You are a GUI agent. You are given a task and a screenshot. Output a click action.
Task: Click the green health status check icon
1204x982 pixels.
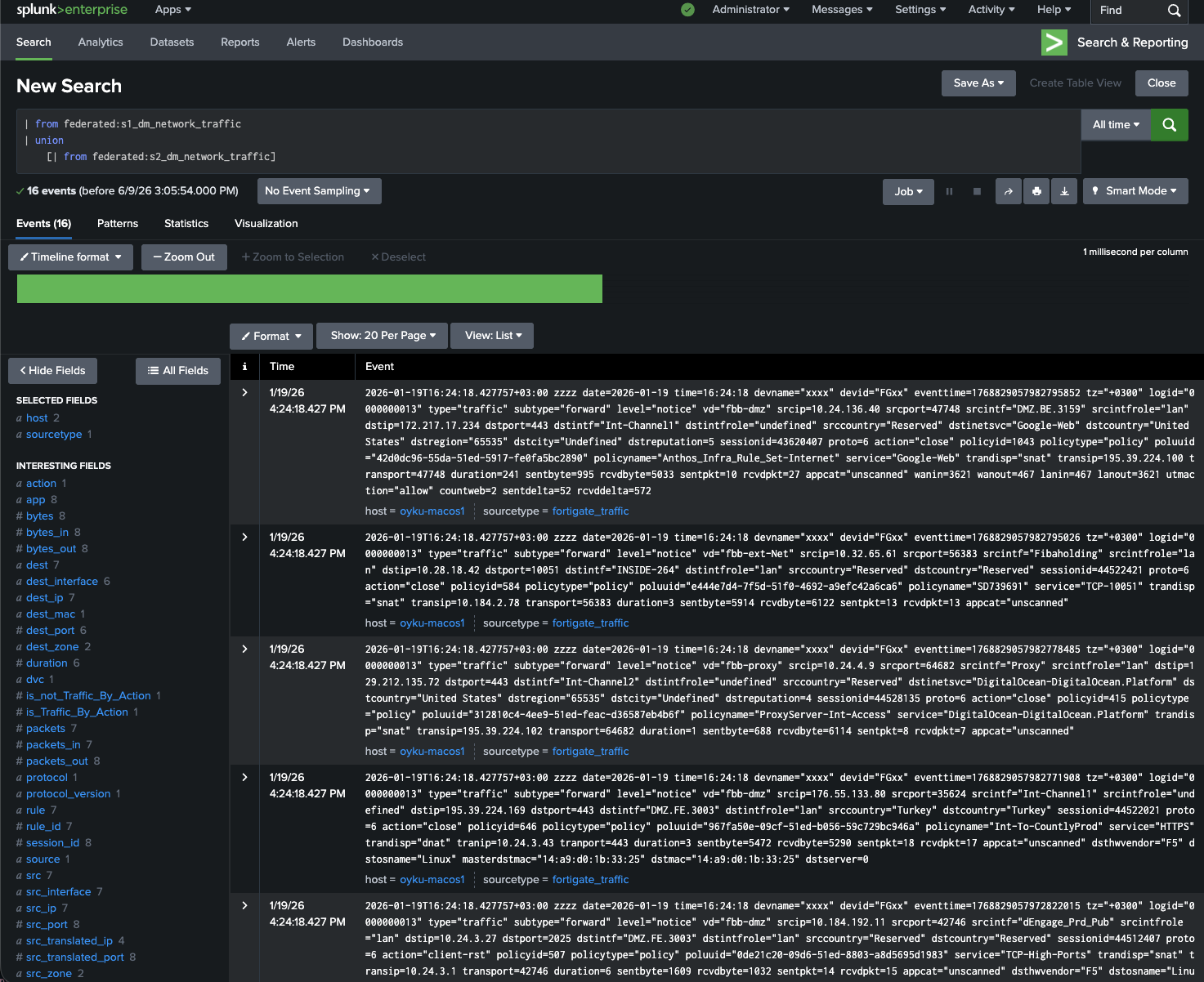coord(688,10)
